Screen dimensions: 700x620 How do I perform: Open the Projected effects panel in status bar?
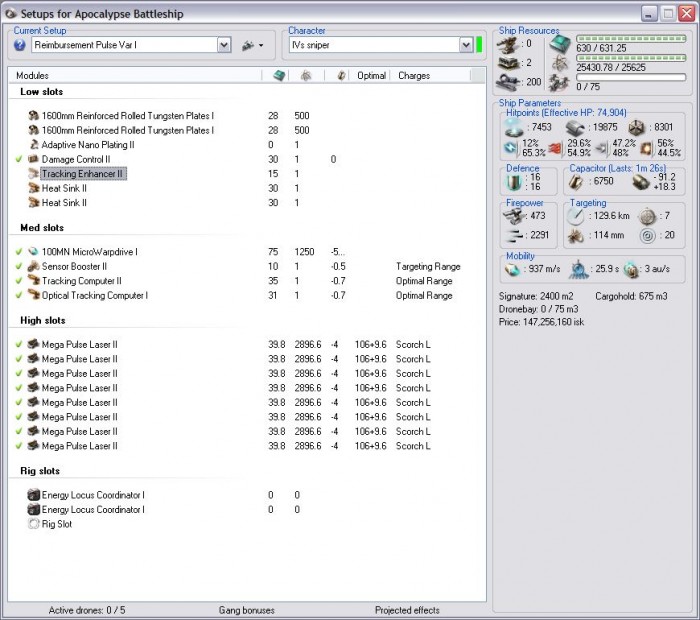[x=406, y=610]
